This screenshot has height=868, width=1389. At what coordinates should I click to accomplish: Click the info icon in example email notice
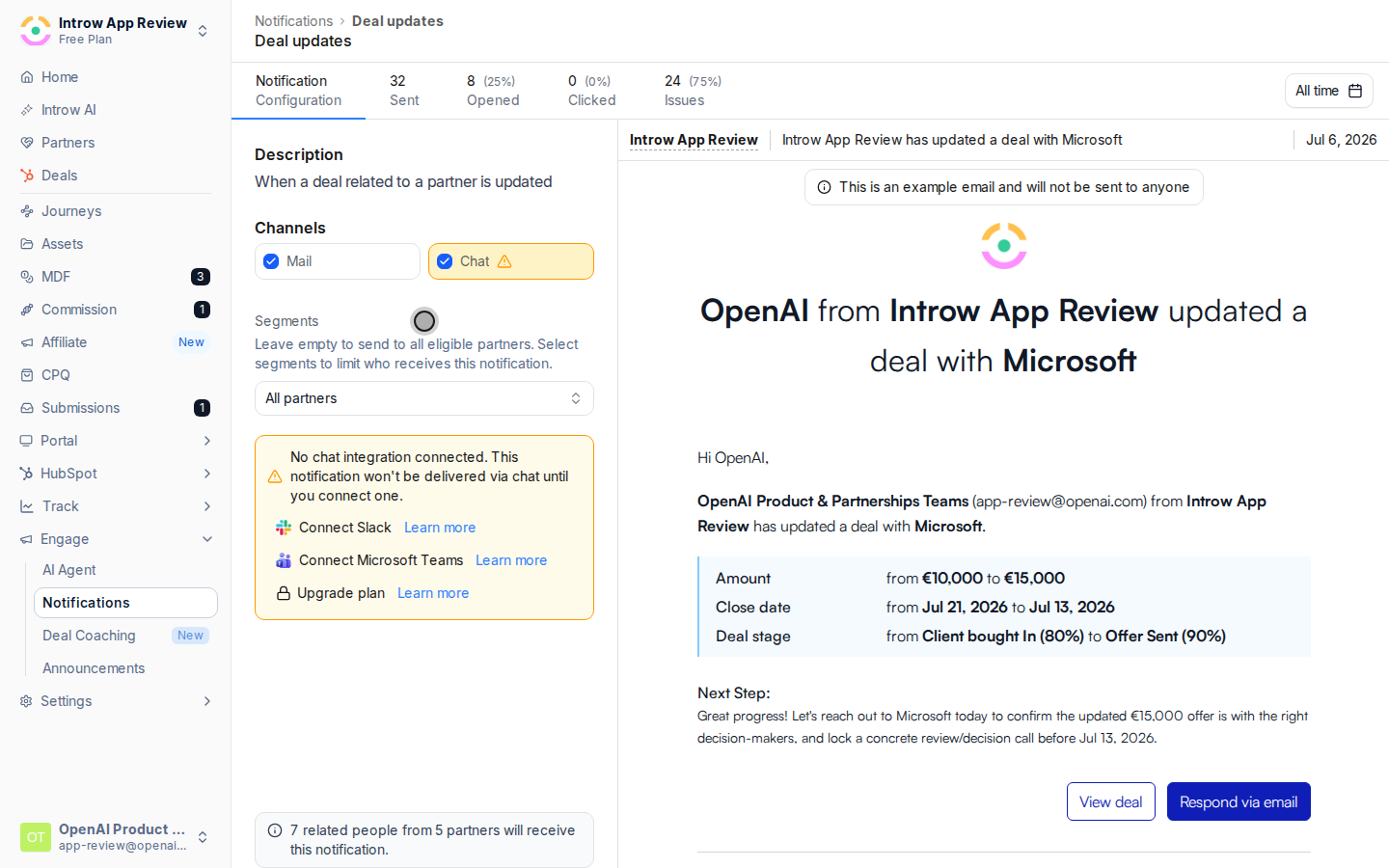[825, 187]
